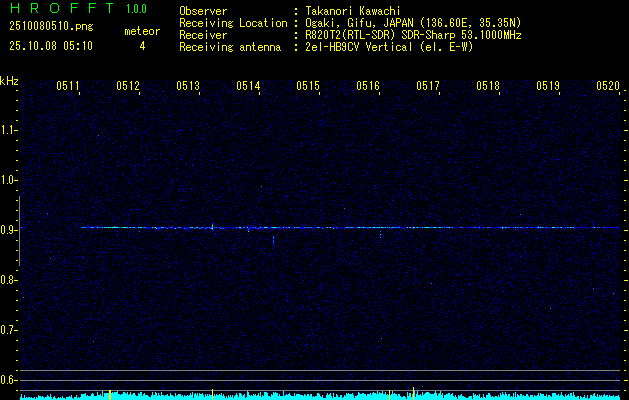Select receiver text R820T2(RTL-SDR) SDR-Sharp 53.1000MHz
The image size is (629, 400).
(413, 35)
